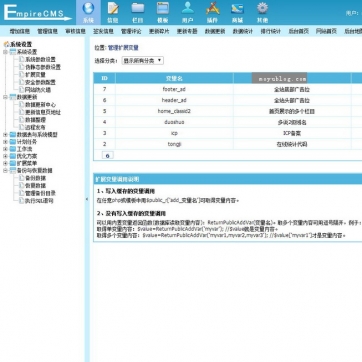Click the 管理扩展变量 breadcrumb link

[x=123, y=48]
